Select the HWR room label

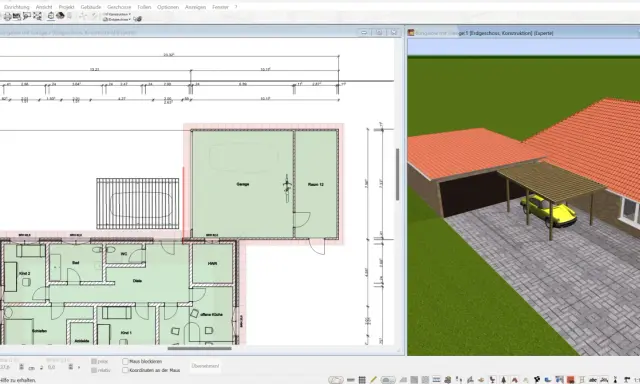[212, 264]
